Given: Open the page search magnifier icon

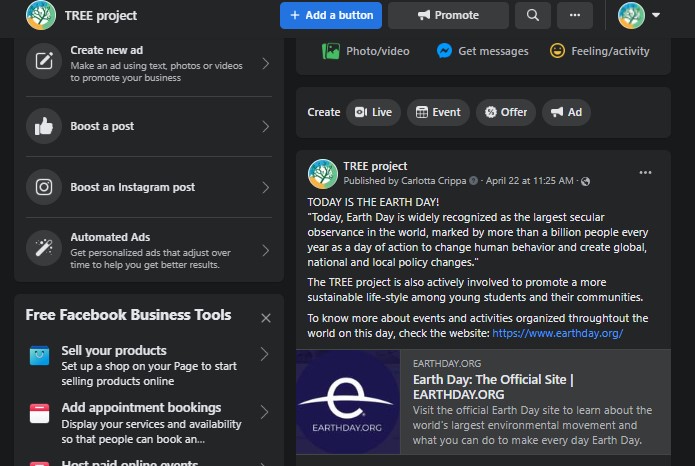Looking at the screenshot, I should click(533, 16).
